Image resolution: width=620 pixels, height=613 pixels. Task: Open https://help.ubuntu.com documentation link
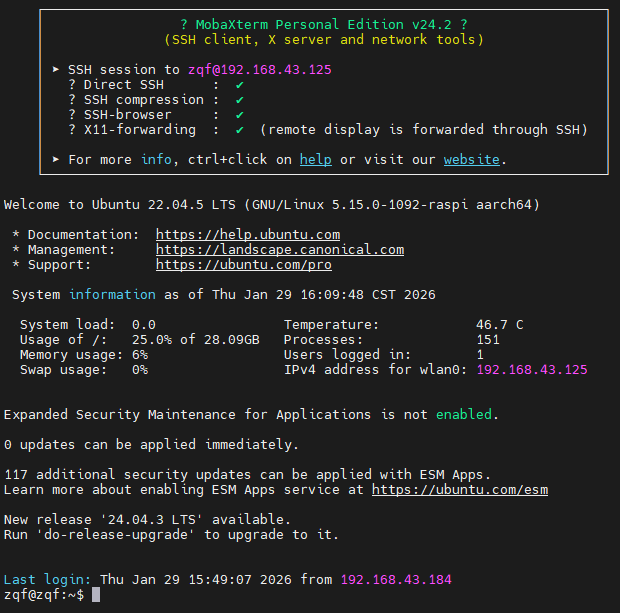248,235
